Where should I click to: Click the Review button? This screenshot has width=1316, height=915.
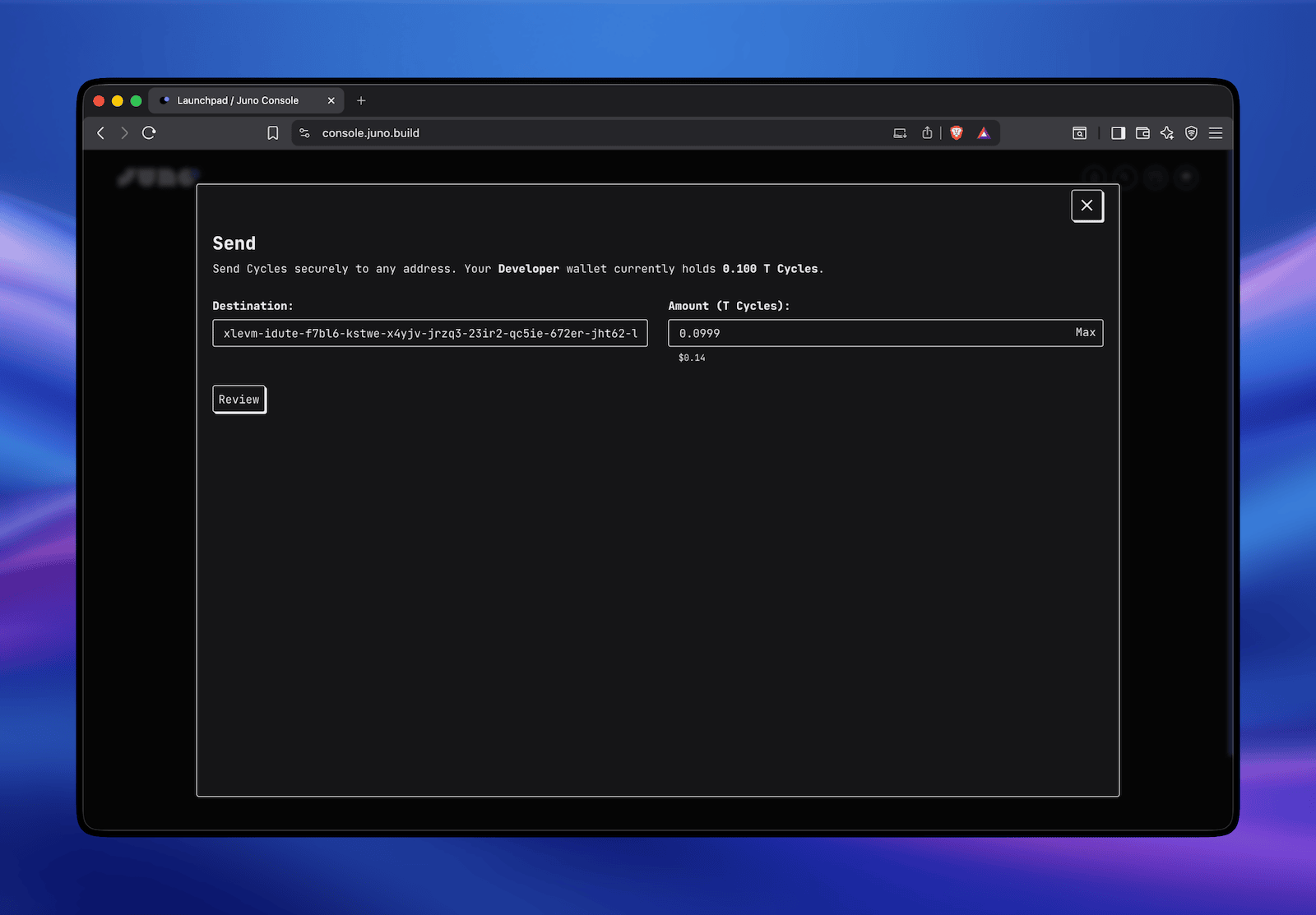(x=239, y=400)
